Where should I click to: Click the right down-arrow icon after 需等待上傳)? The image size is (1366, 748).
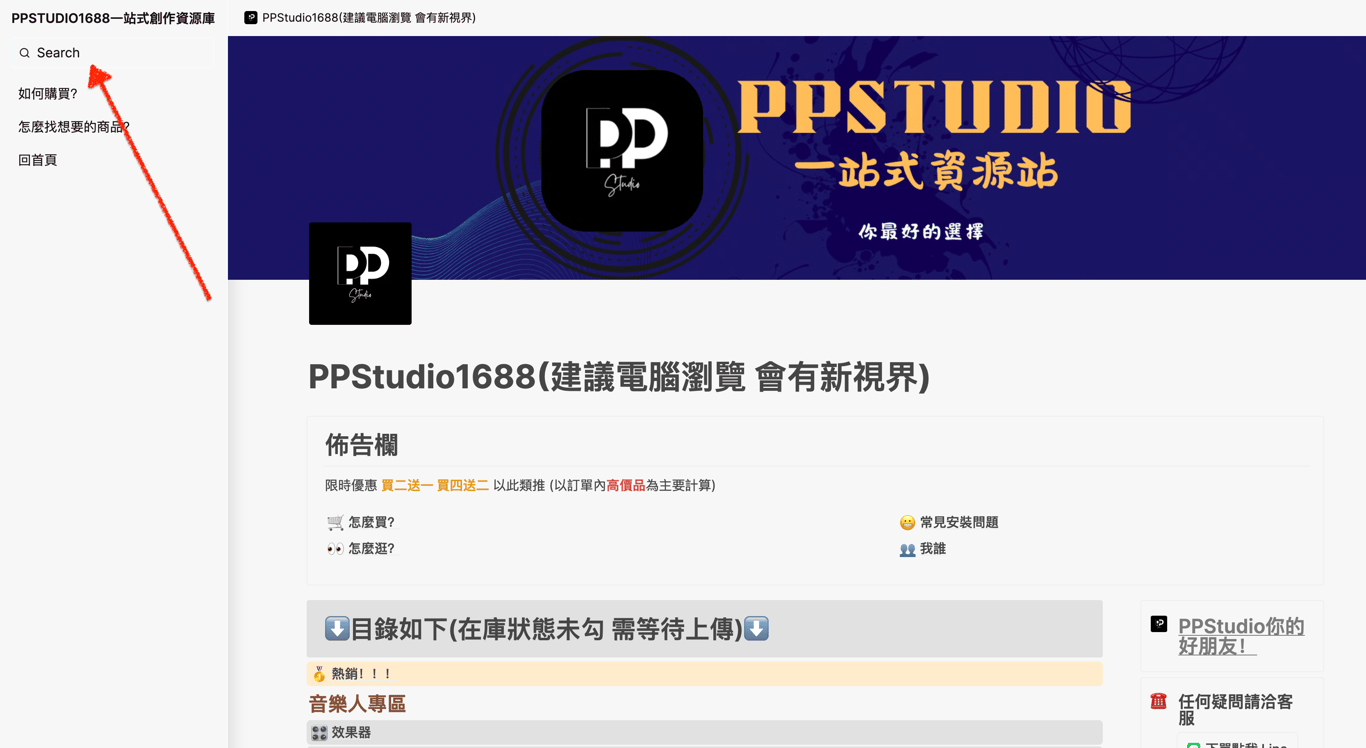click(x=757, y=629)
